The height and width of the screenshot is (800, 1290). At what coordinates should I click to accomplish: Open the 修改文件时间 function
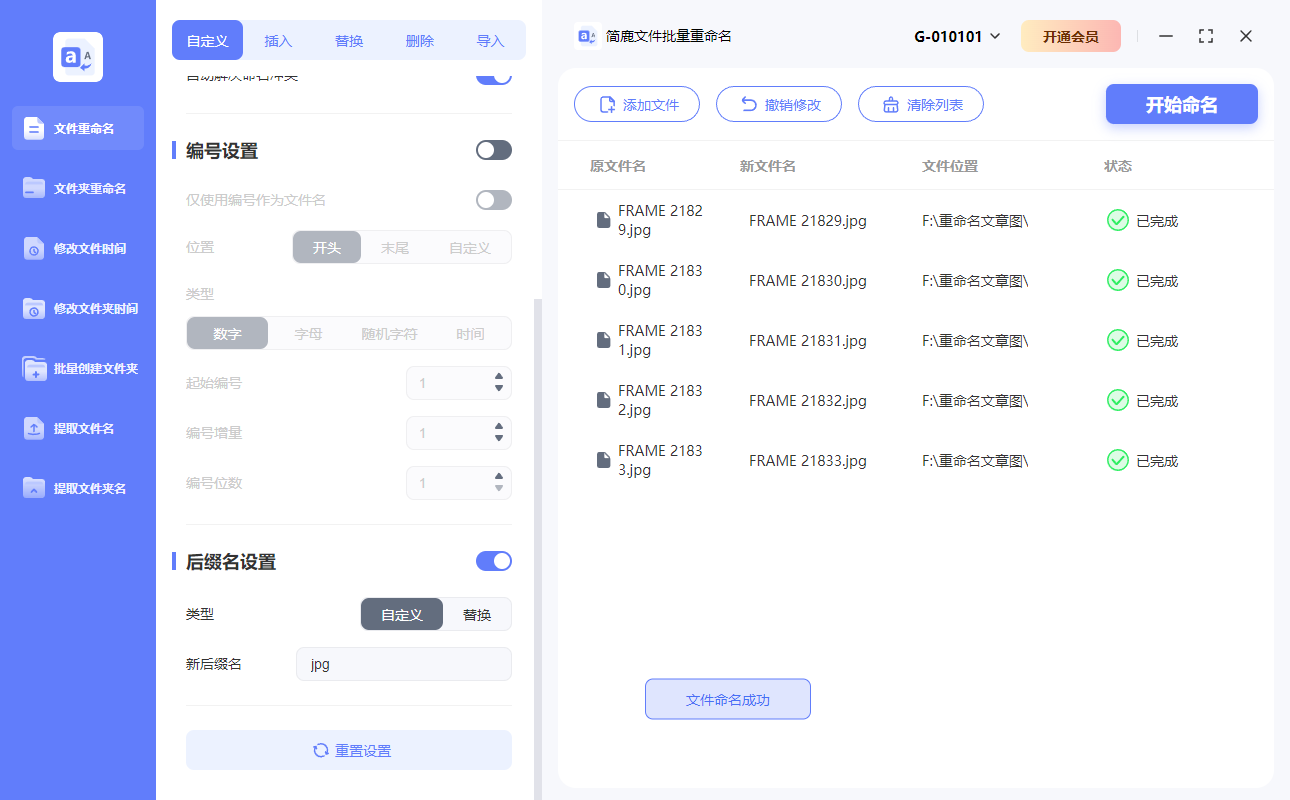(77, 248)
